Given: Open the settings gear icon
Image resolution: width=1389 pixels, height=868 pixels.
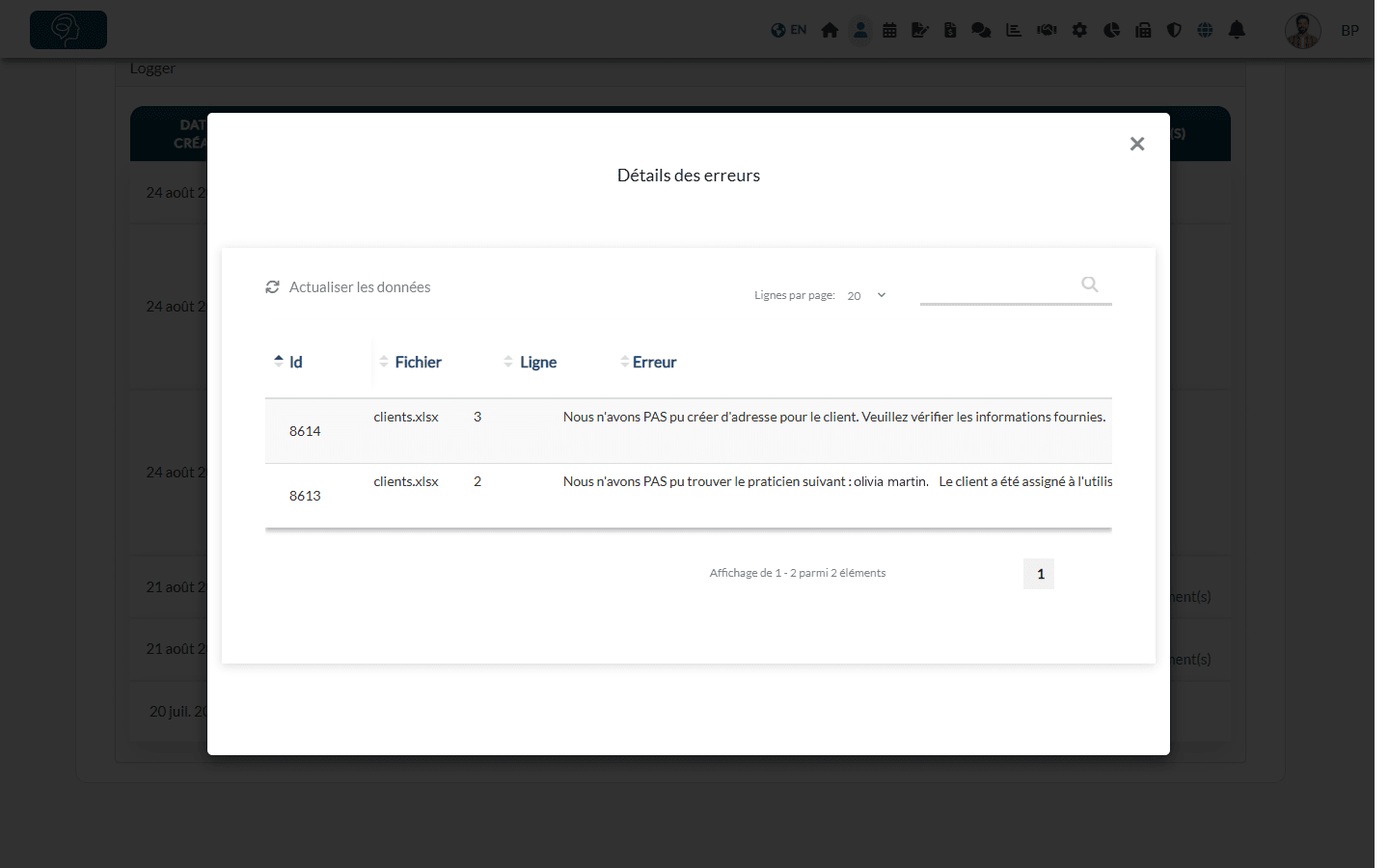Looking at the screenshot, I should pos(1079,30).
